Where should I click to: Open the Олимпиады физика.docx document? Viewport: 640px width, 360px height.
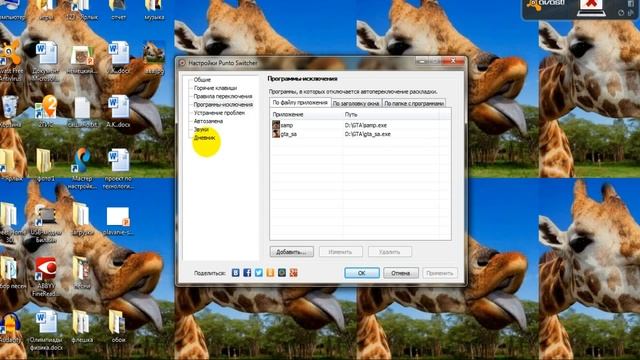pyautogui.click(x=46, y=331)
